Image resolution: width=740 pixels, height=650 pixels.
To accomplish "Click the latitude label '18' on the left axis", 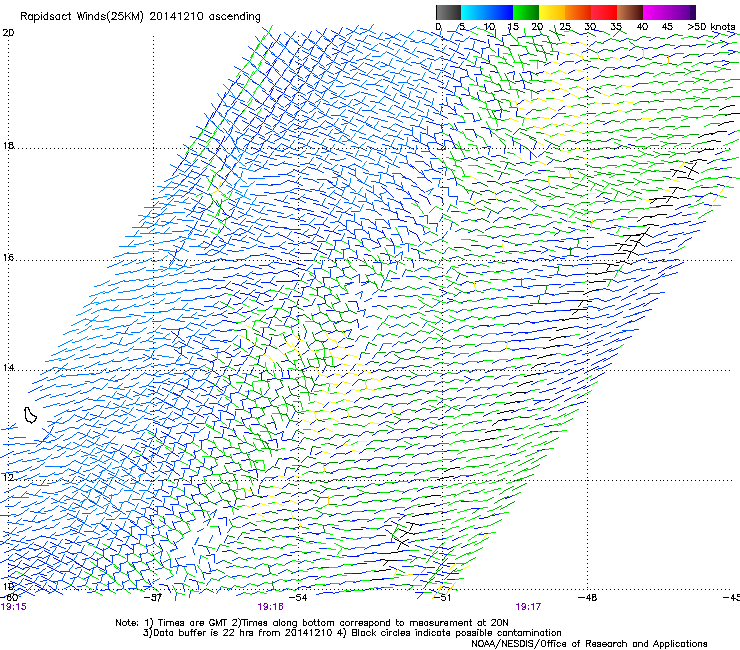I will pos(8,146).
